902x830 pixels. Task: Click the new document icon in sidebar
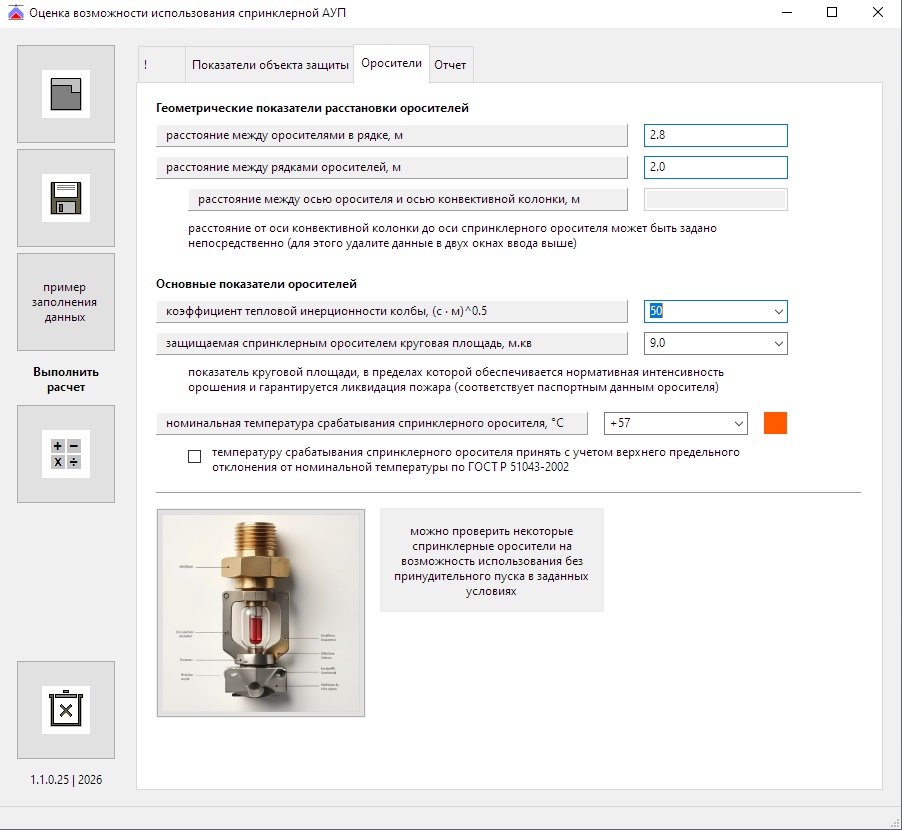66,94
